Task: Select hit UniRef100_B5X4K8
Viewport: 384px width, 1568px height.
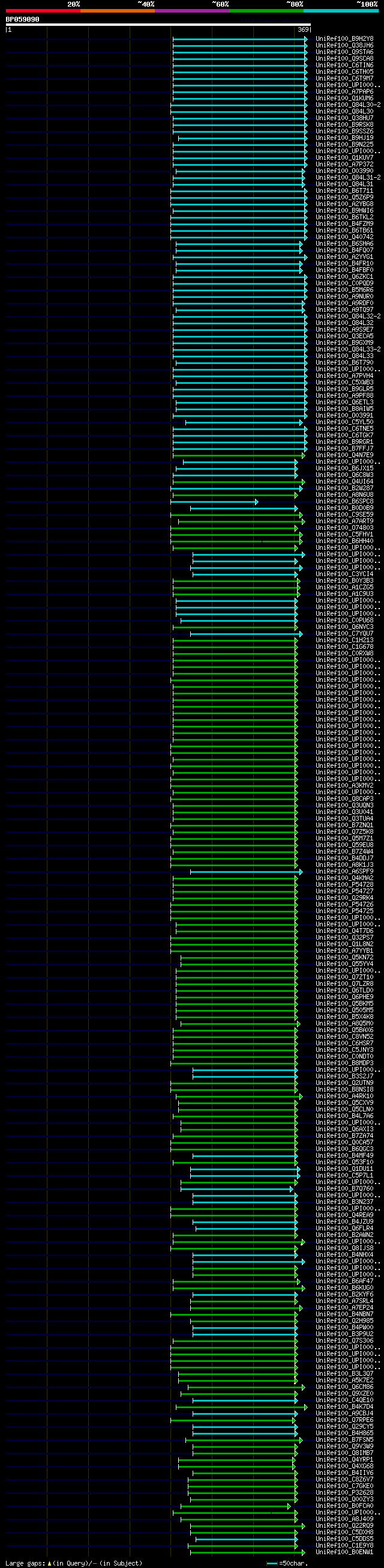Action: (344, 1017)
